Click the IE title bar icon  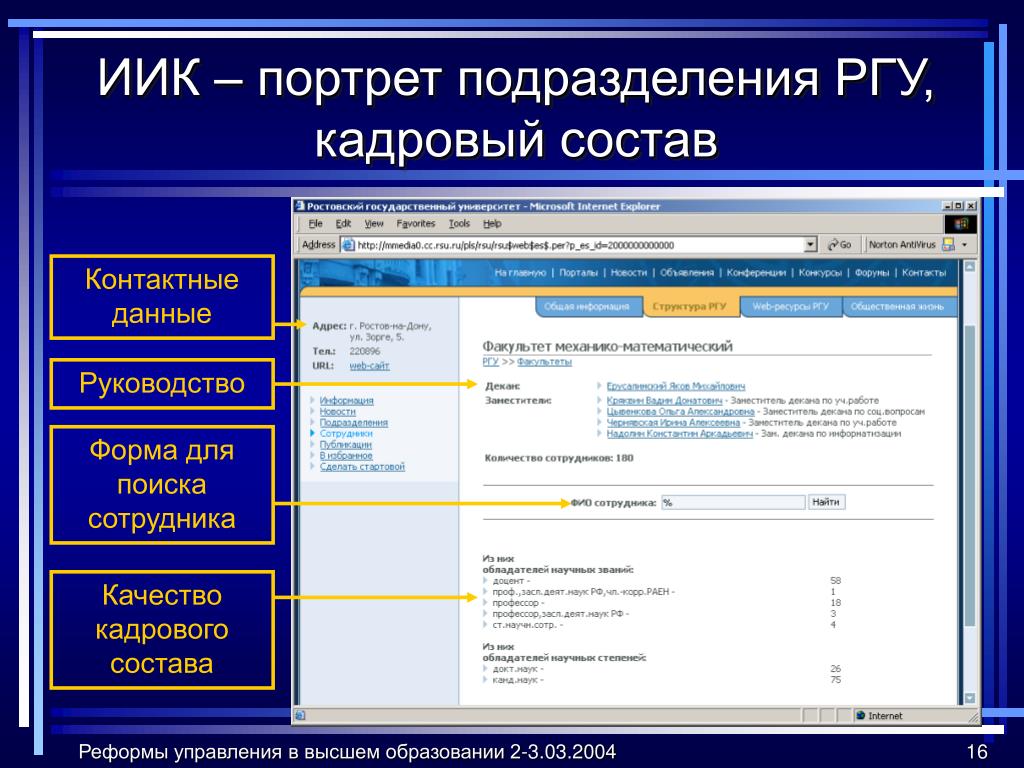point(300,206)
